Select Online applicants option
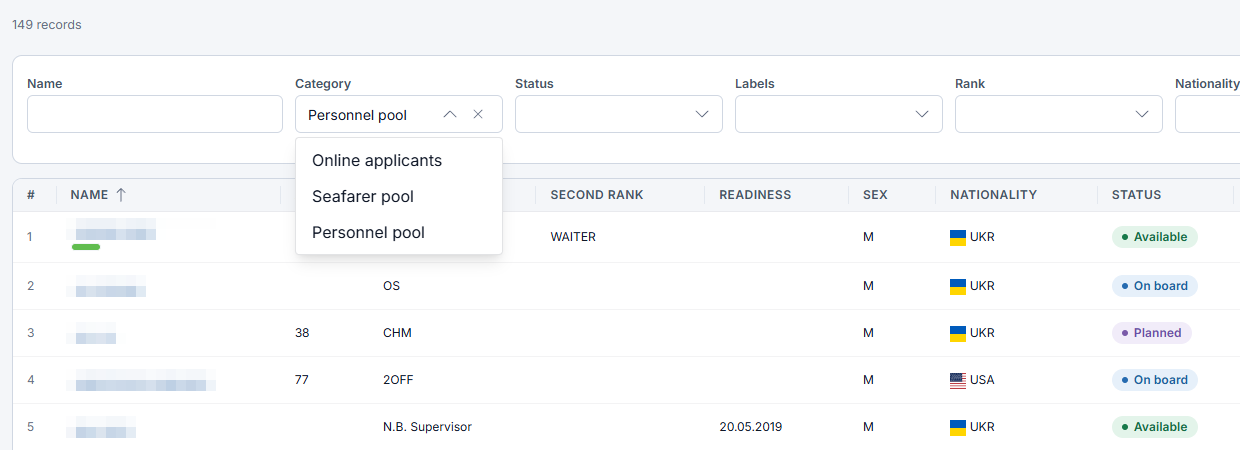1240x450 pixels. [x=399, y=160]
